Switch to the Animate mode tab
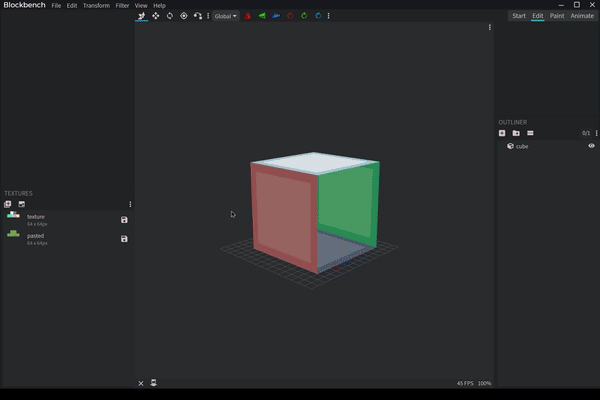The height and width of the screenshot is (400, 600). click(x=582, y=16)
